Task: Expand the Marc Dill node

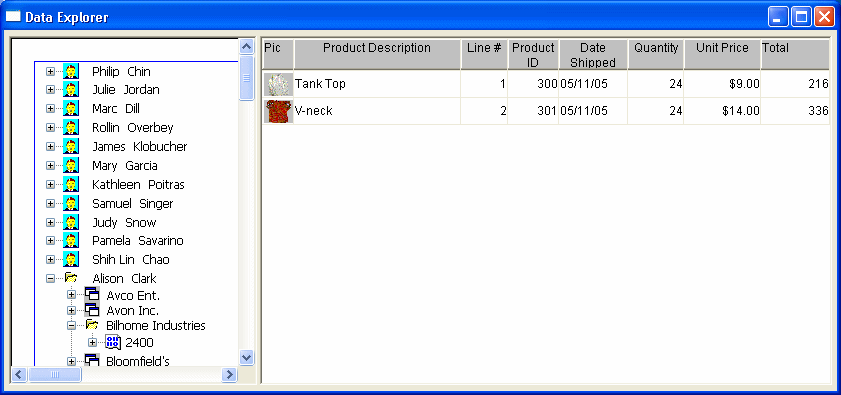Action: [x=50, y=108]
